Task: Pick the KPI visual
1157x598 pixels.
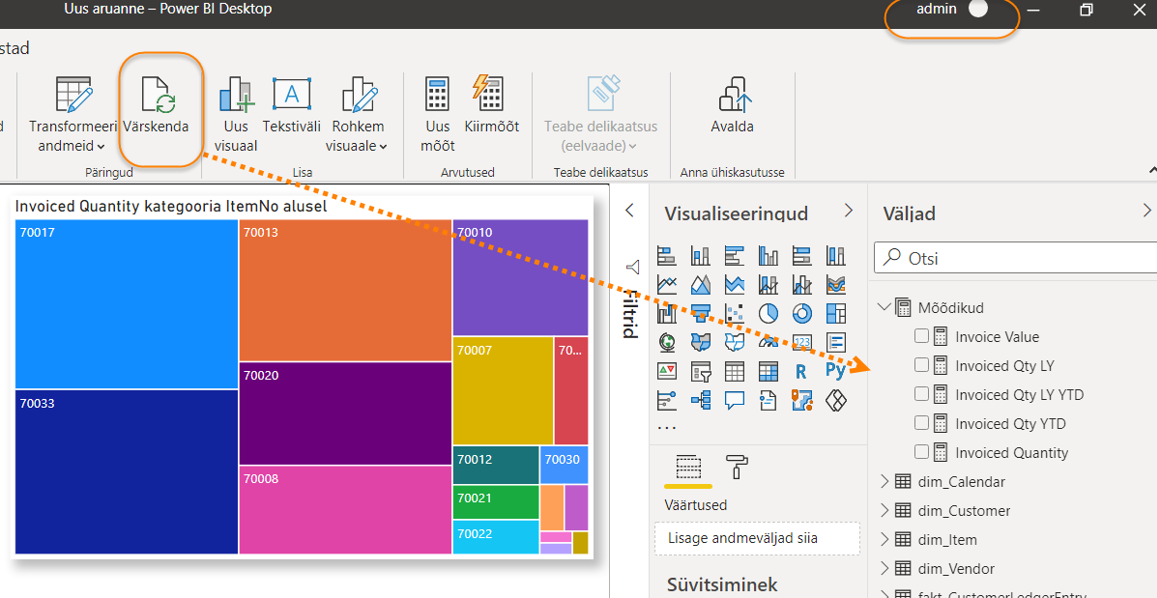Action: pos(666,371)
